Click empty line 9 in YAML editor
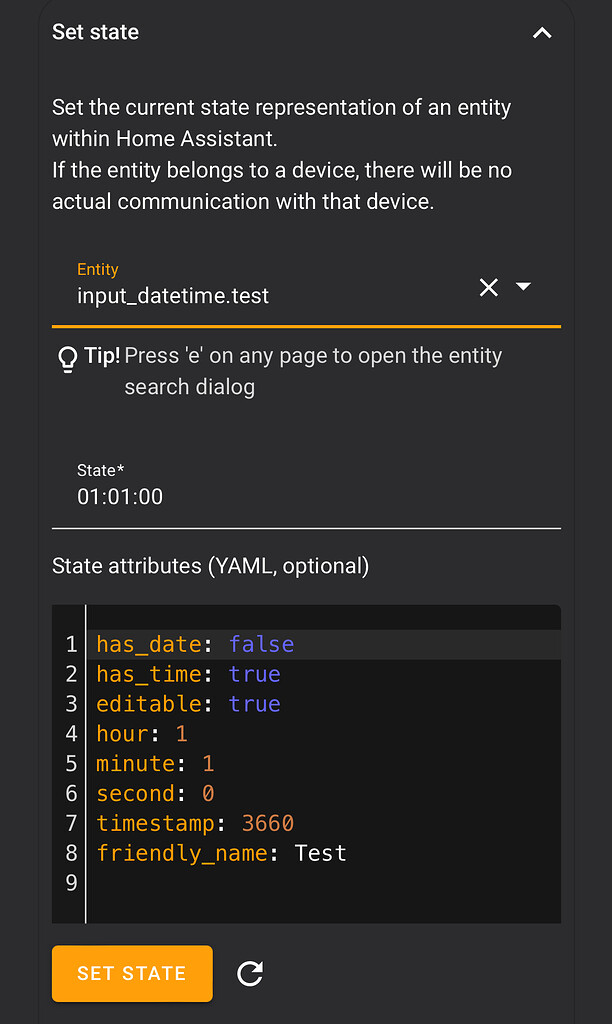The width and height of the screenshot is (612, 1024). point(323,883)
